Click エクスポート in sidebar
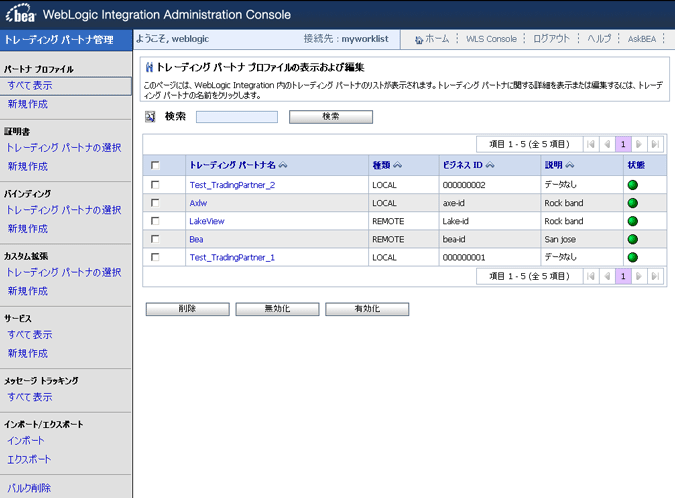Viewport: 675px width, 498px height. click(29, 459)
